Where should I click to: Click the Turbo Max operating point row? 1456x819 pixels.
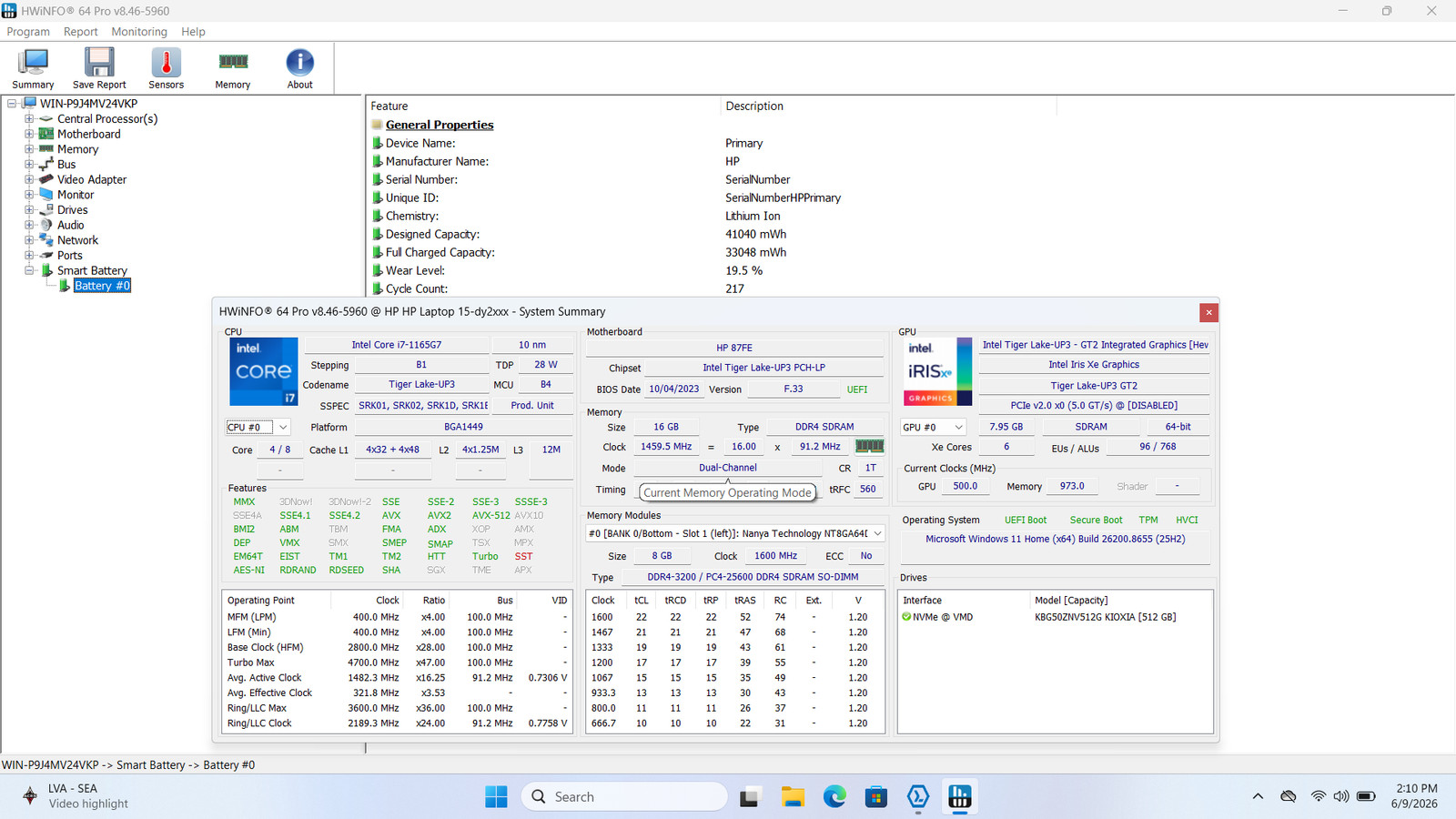tap(397, 662)
